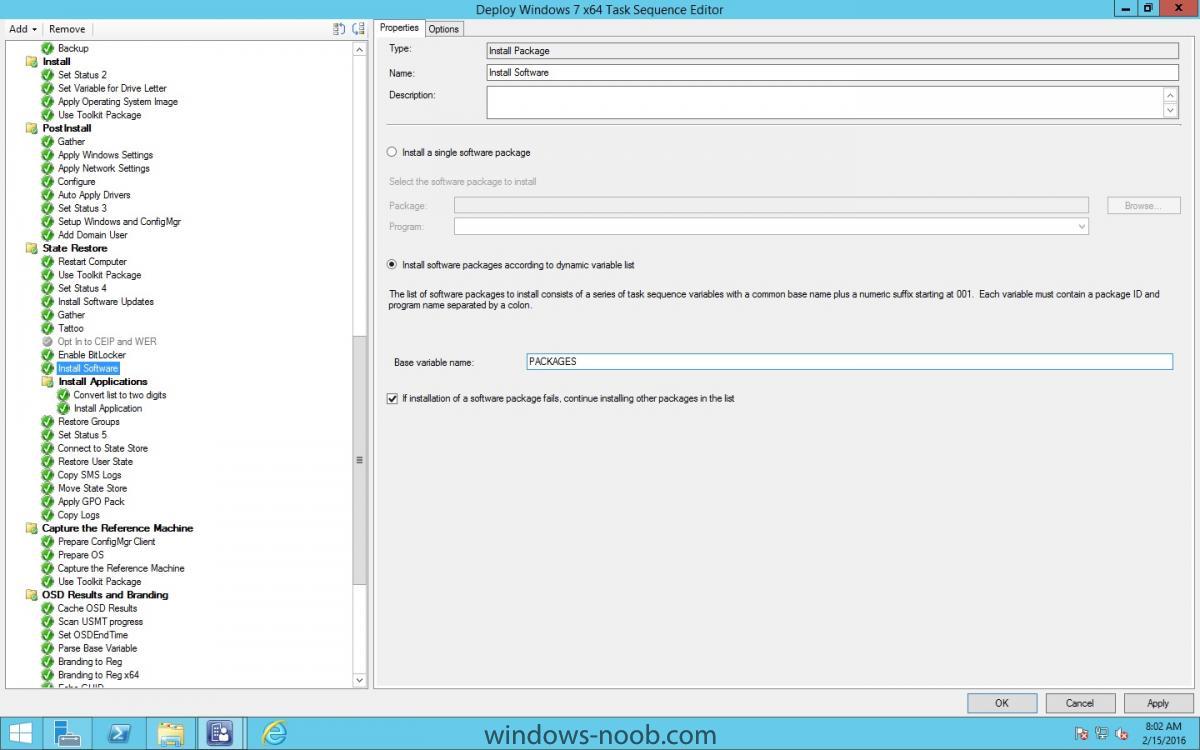Click the check icon beside Setup Windows and ConfigMgr
Viewport: 1200px width, 750px height.
tap(47, 222)
